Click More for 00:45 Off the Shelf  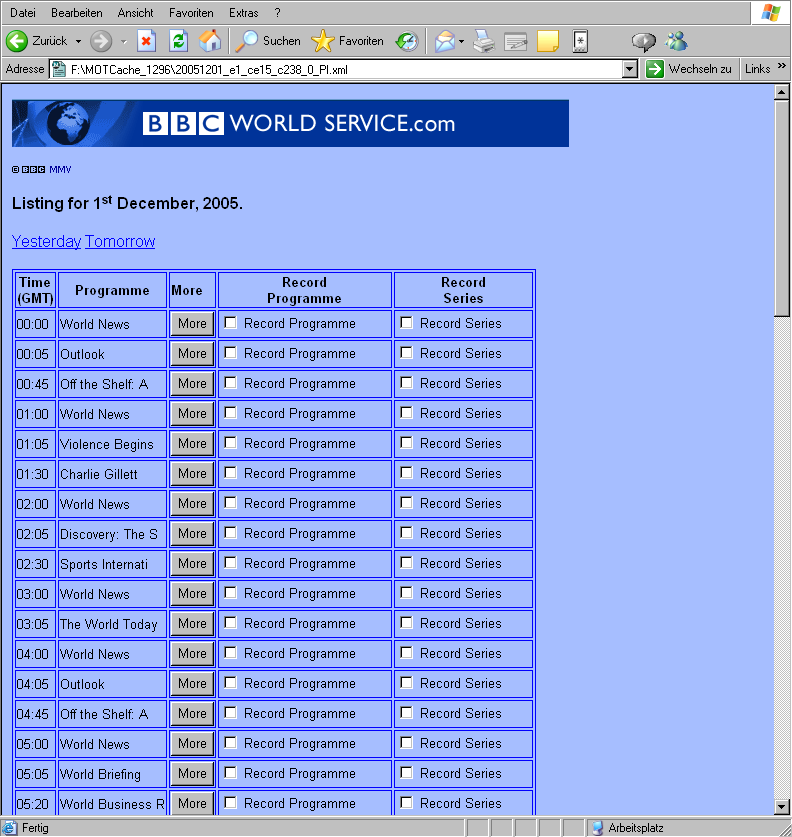pos(192,383)
